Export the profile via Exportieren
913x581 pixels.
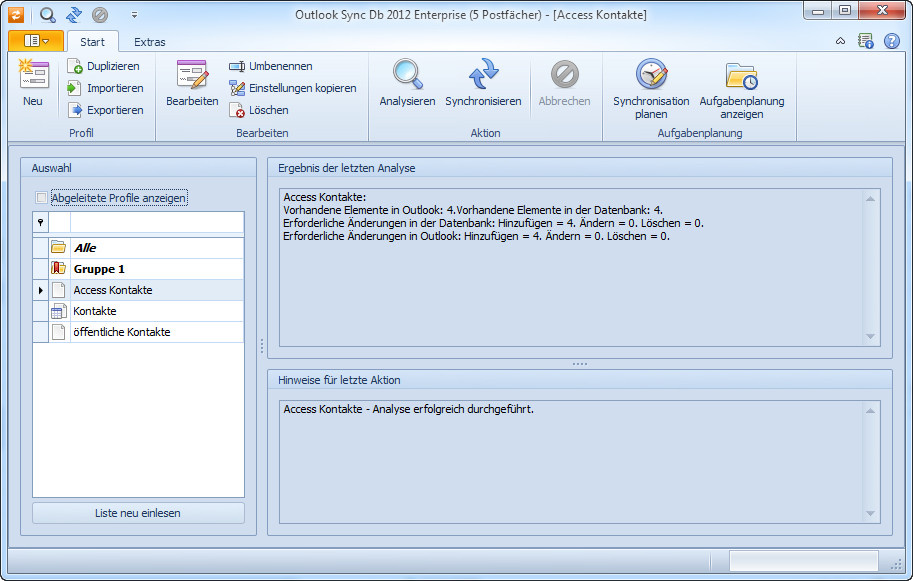tap(105, 110)
